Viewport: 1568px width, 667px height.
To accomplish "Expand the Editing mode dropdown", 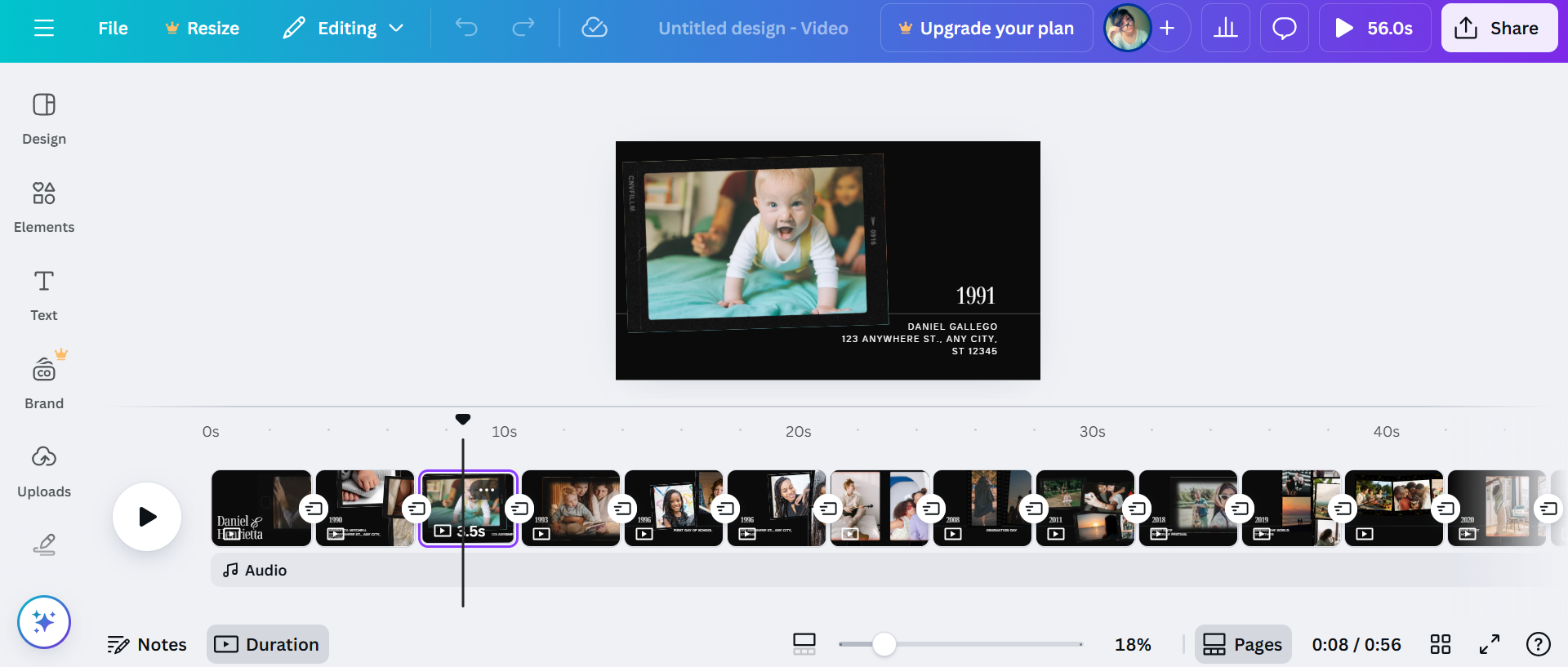I will 344,29.
